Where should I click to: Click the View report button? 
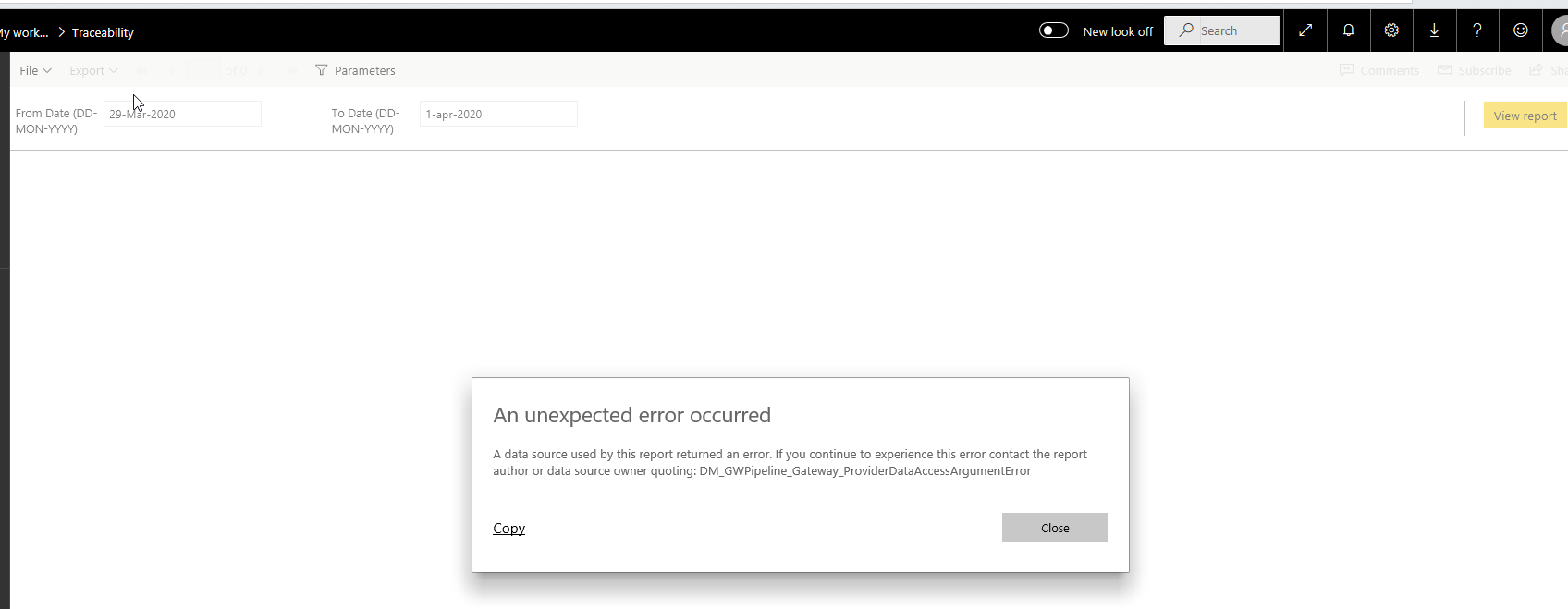tap(1525, 116)
